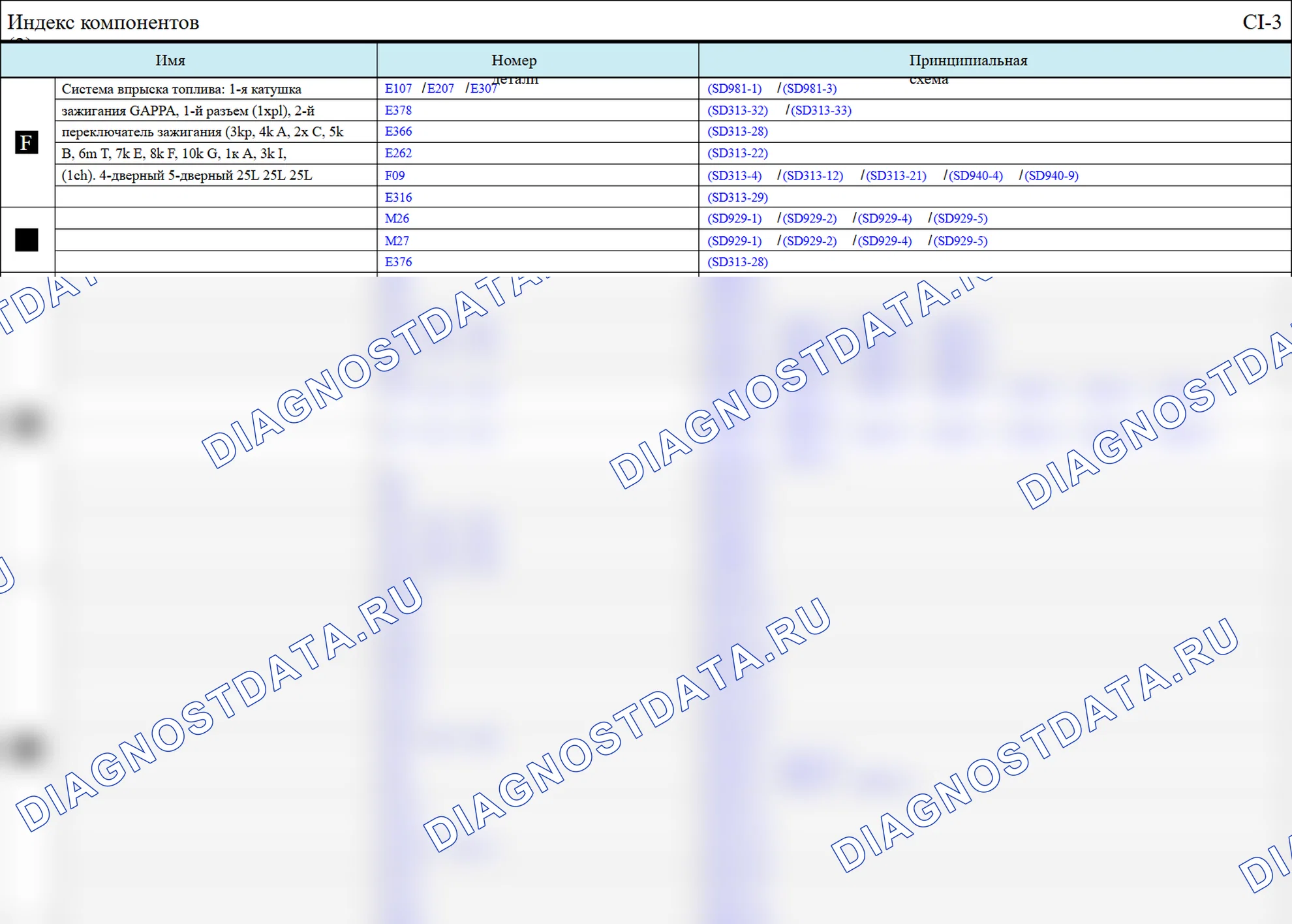Open (SD929-5) in the M26 row
This screenshot has width=1292, height=924.
click(961, 219)
